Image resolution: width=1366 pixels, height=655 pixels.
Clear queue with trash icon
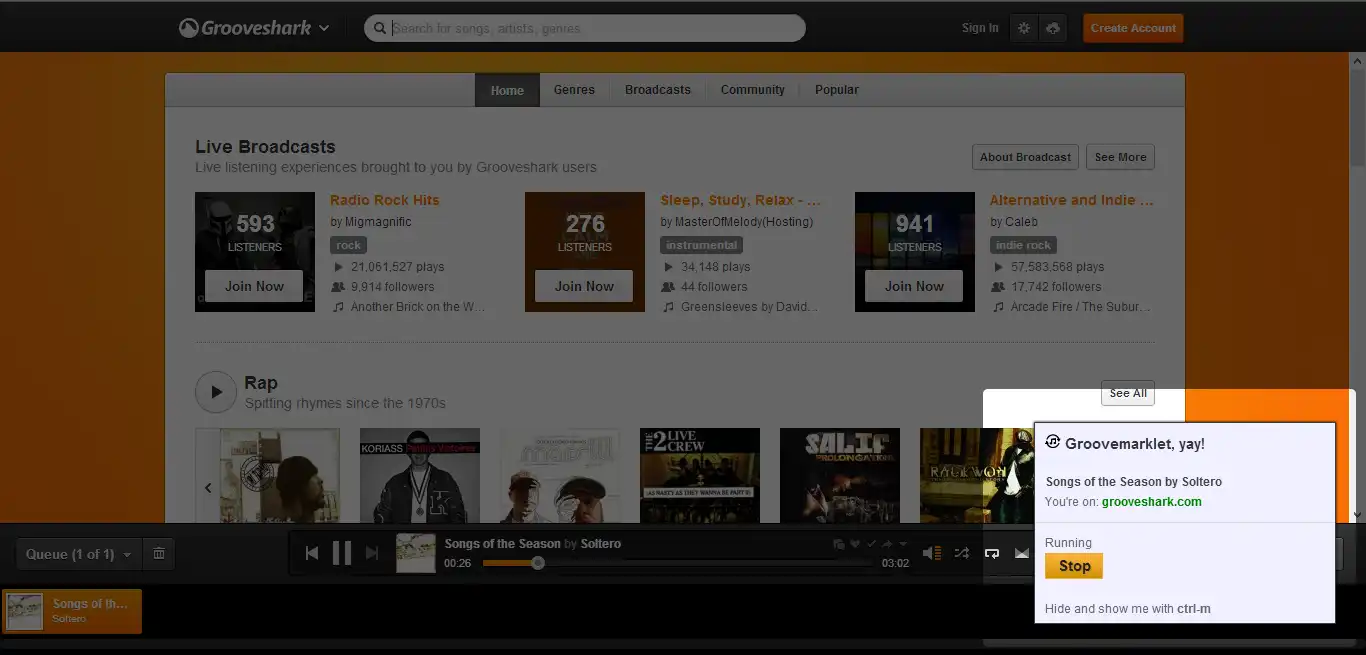[158, 554]
